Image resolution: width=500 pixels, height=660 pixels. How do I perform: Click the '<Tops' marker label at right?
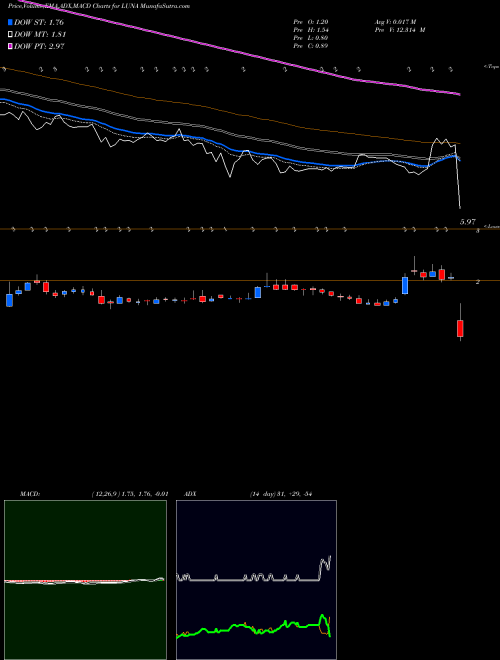(x=492, y=67)
